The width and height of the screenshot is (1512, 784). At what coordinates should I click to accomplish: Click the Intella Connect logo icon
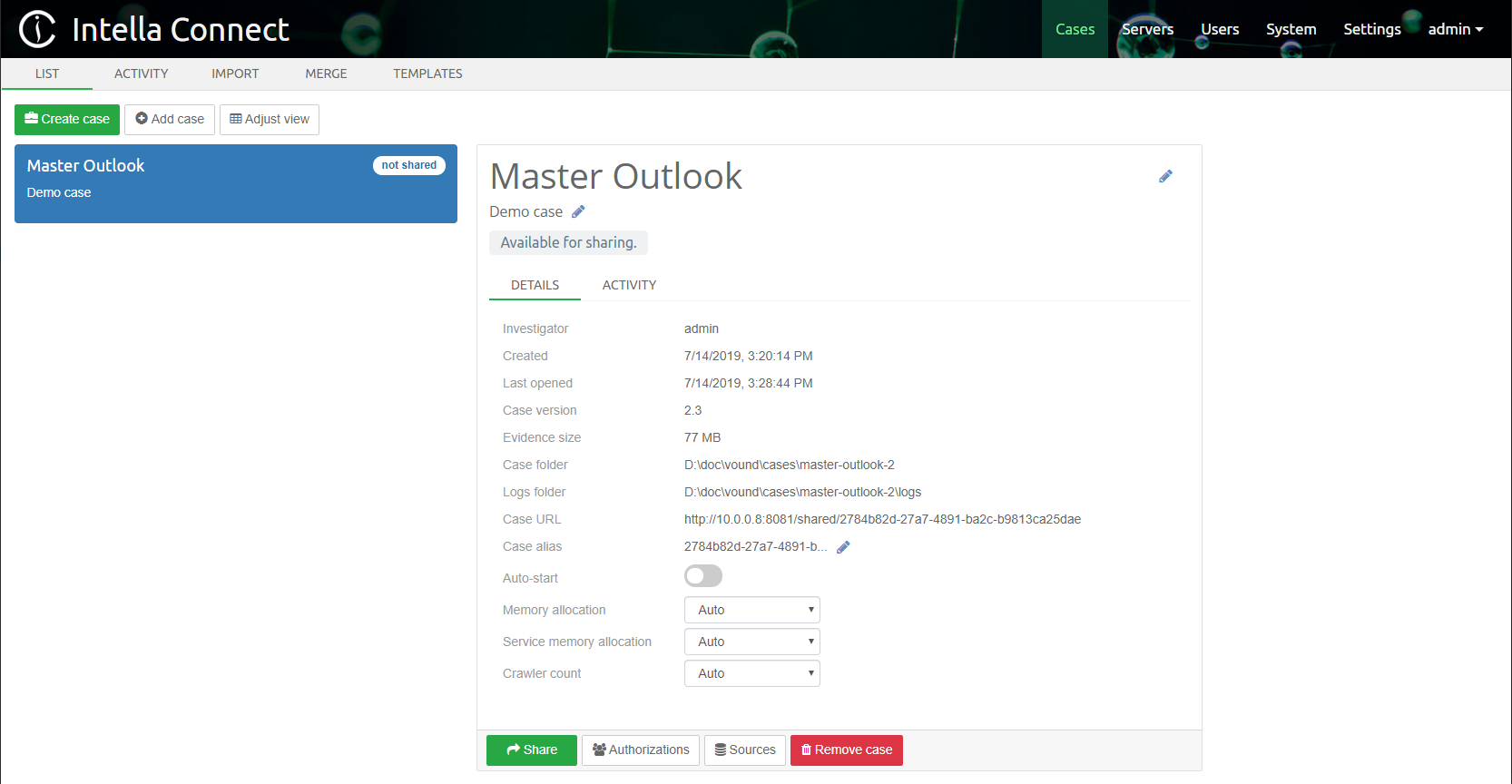point(38,29)
